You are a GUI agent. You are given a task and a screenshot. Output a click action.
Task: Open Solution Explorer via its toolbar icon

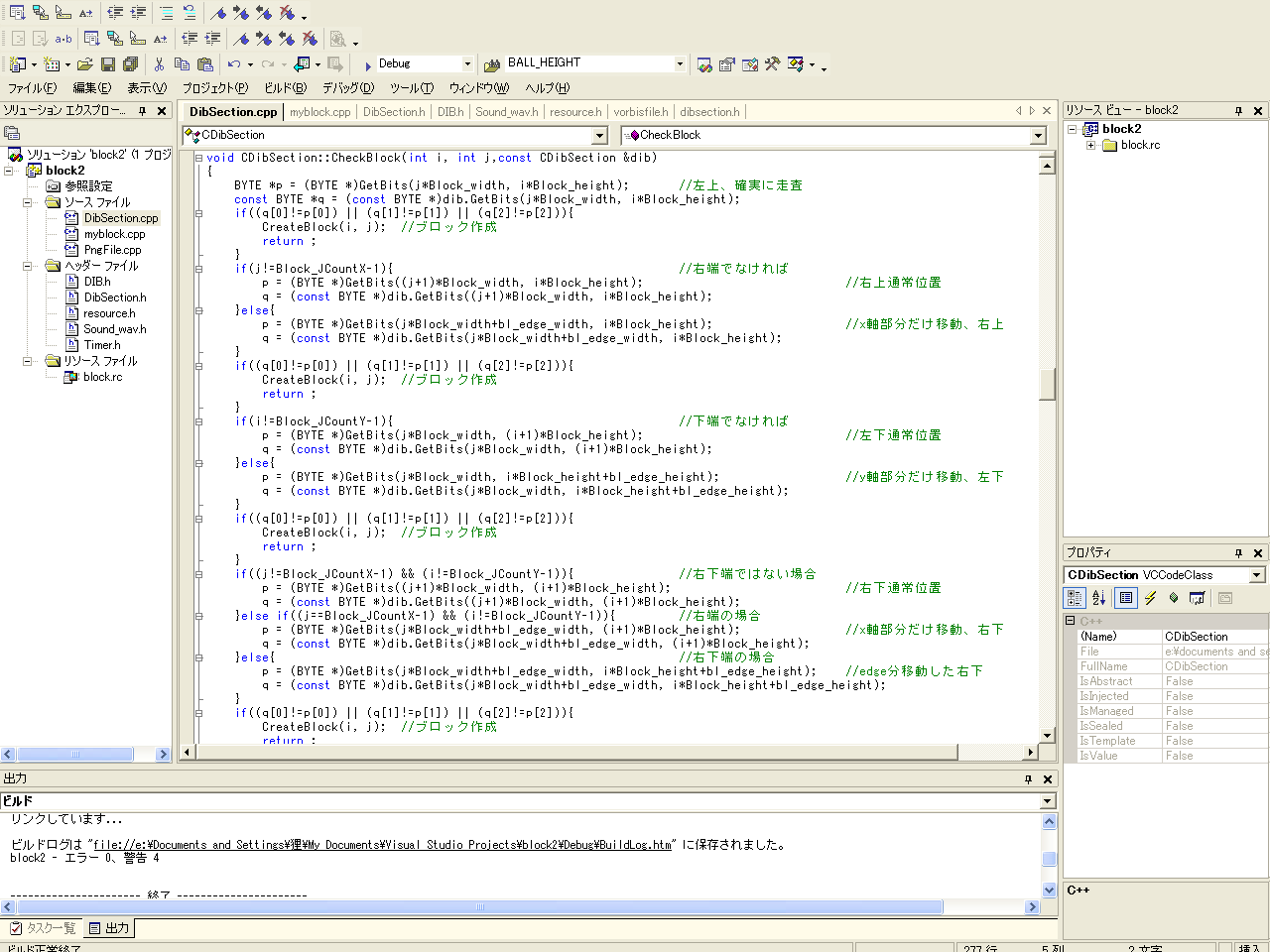704,64
